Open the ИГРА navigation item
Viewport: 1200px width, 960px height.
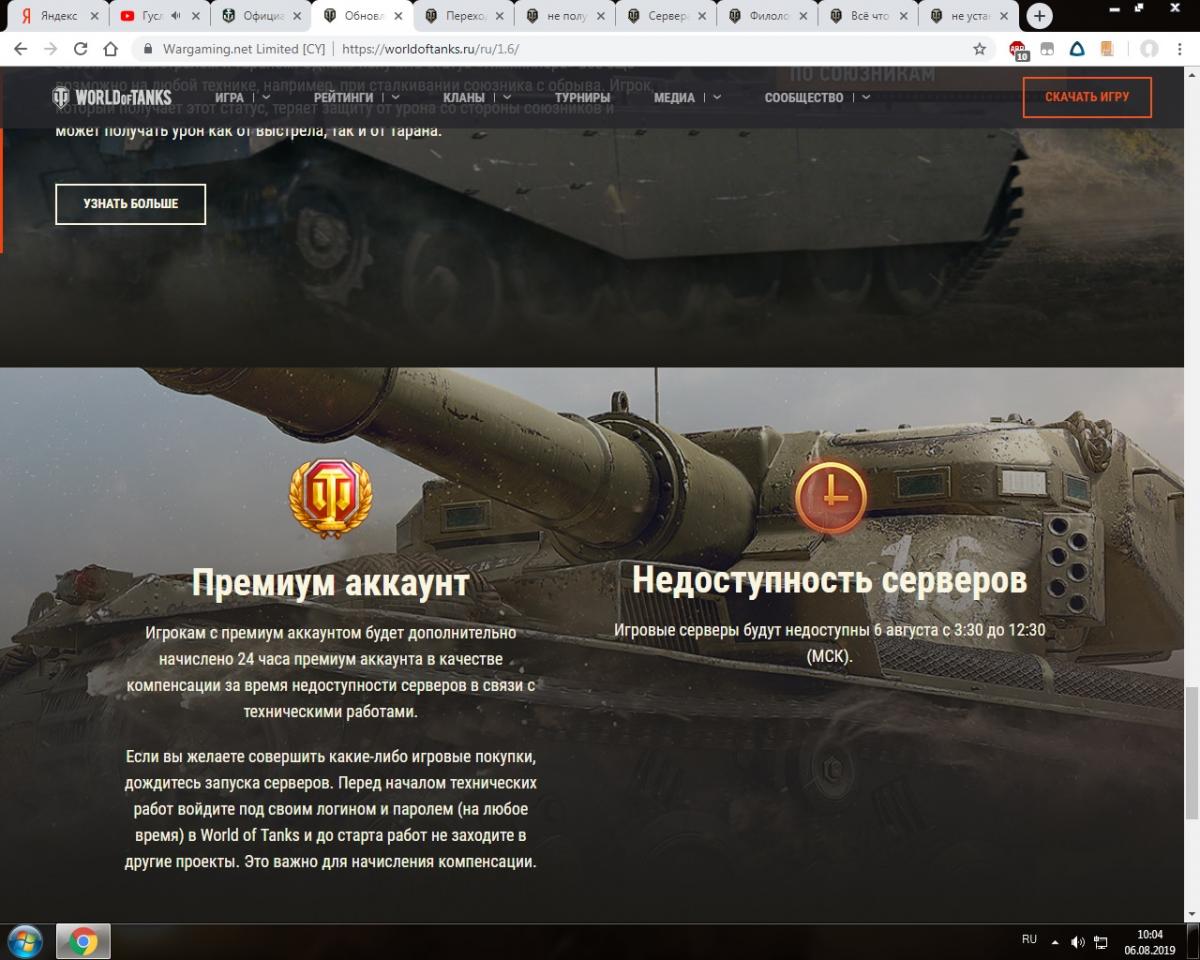point(229,97)
